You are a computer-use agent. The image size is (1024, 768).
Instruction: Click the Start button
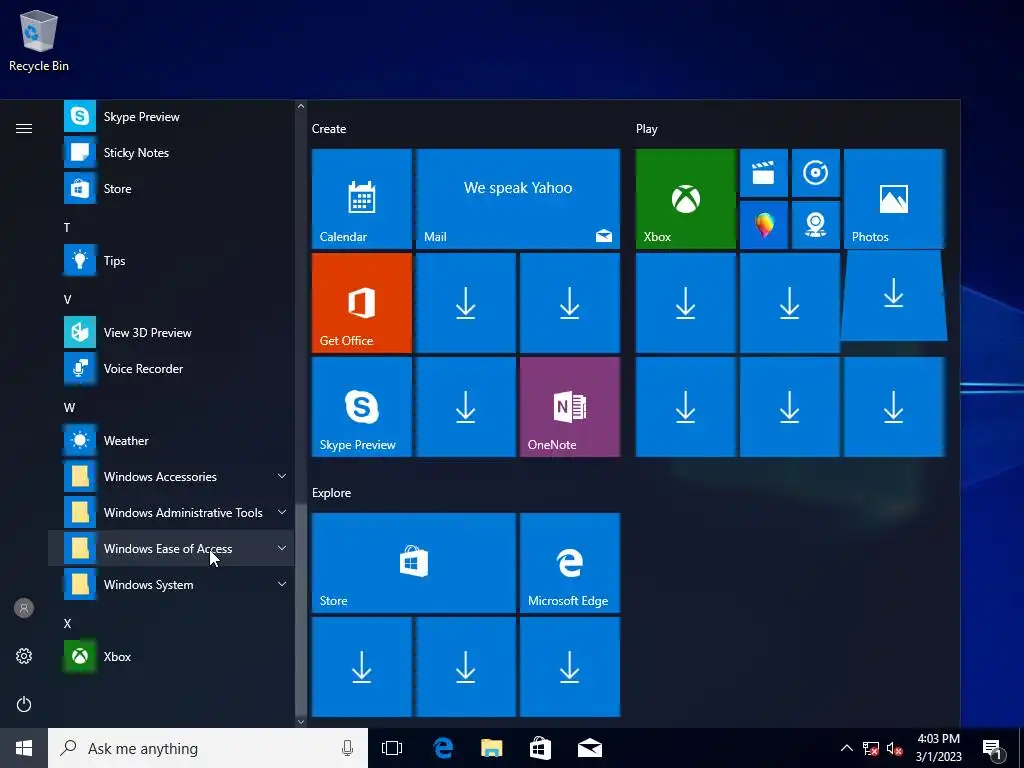pyautogui.click(x=24, y=748)
